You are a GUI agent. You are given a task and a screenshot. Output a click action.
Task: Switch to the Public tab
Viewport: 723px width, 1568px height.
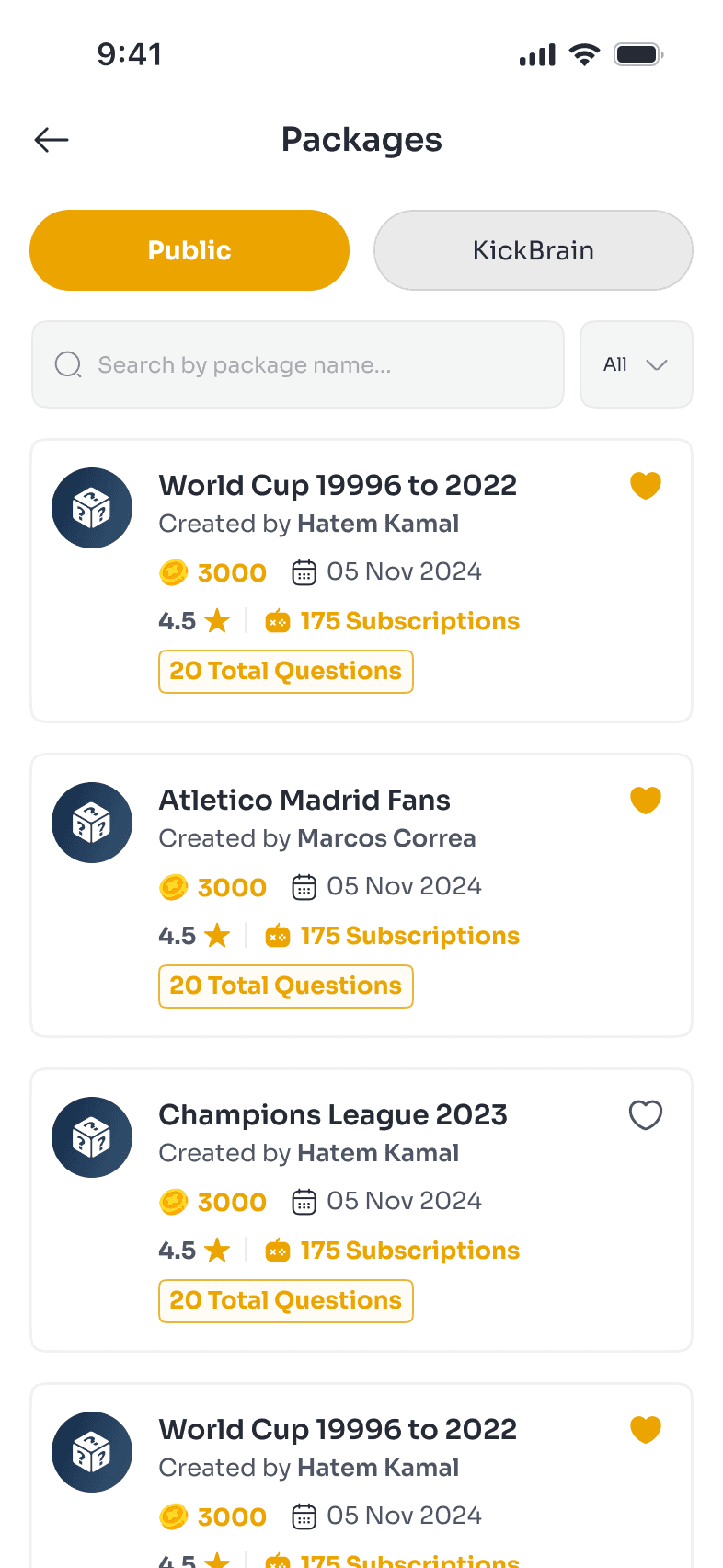point(189,250)
